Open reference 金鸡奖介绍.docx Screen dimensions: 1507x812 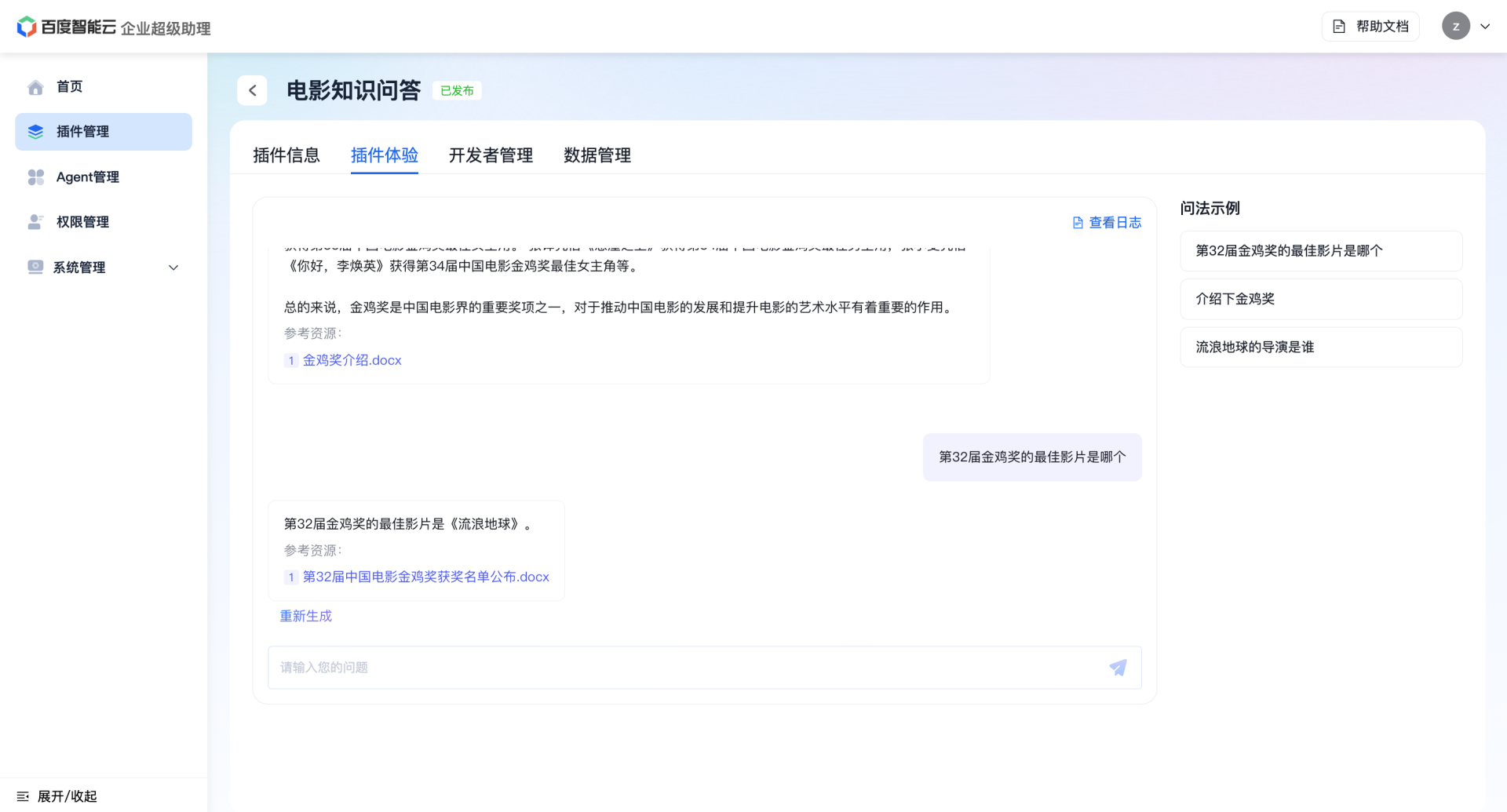coord(352,360)
